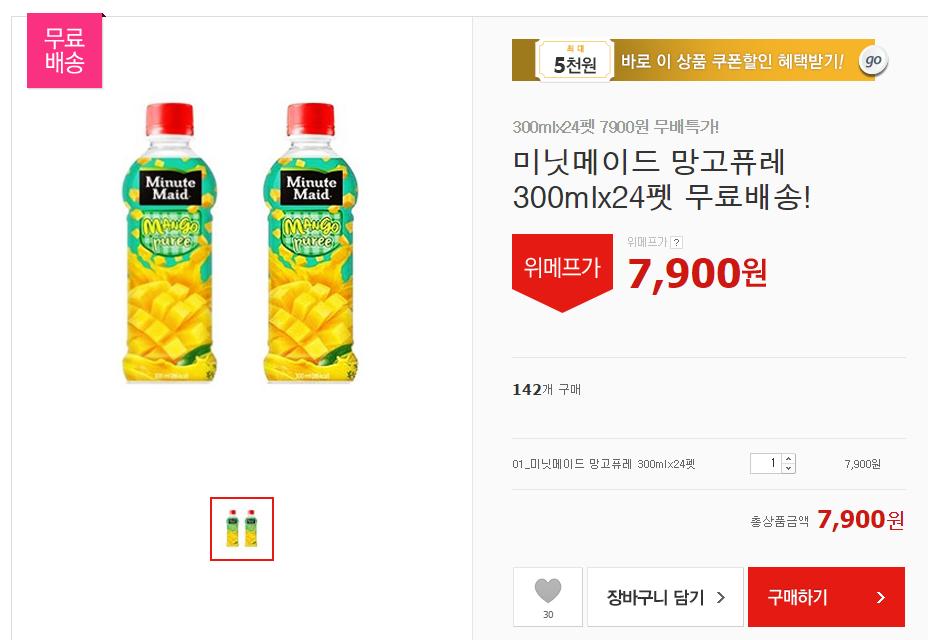Click the 미닛메이드 망고퓨레 product title
Viewport: 928px width, 640px height.
661,179
